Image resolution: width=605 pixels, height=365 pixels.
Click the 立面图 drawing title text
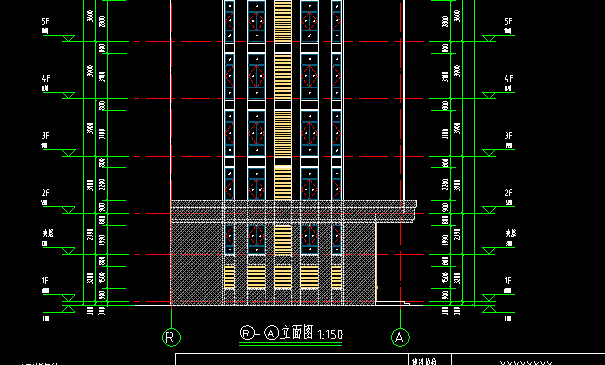click(x=296, y=332)
